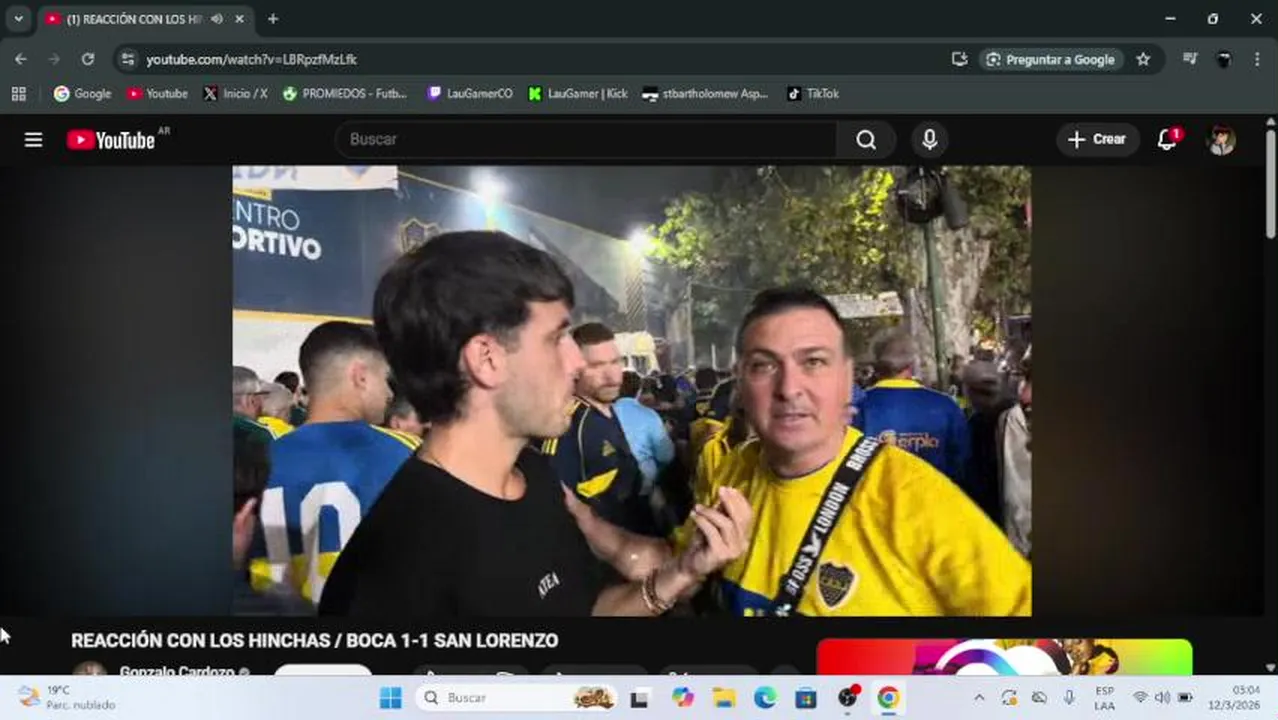View site information icon in address bar

(127, 59)
